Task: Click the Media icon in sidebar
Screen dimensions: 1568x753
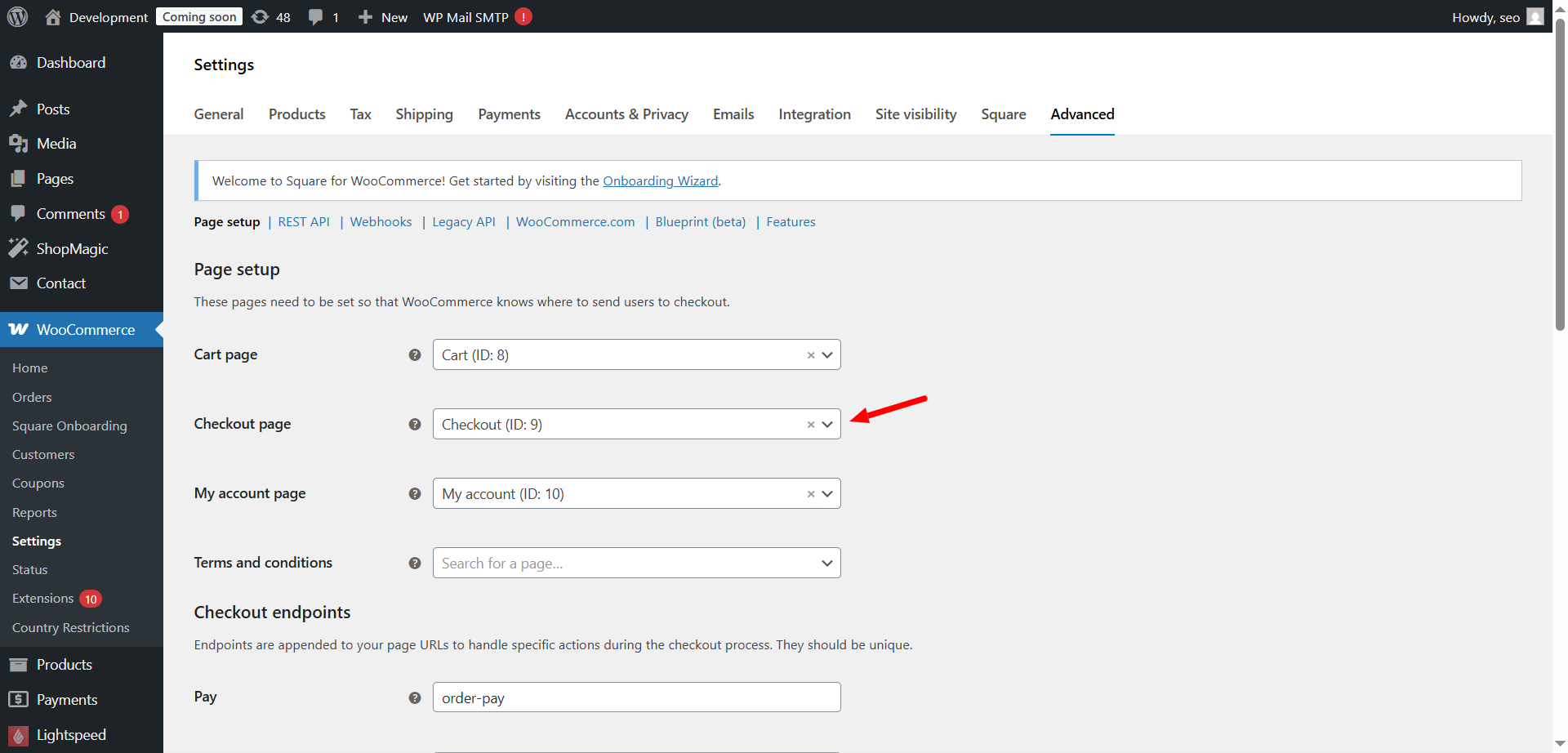Action: pos(18,144)
